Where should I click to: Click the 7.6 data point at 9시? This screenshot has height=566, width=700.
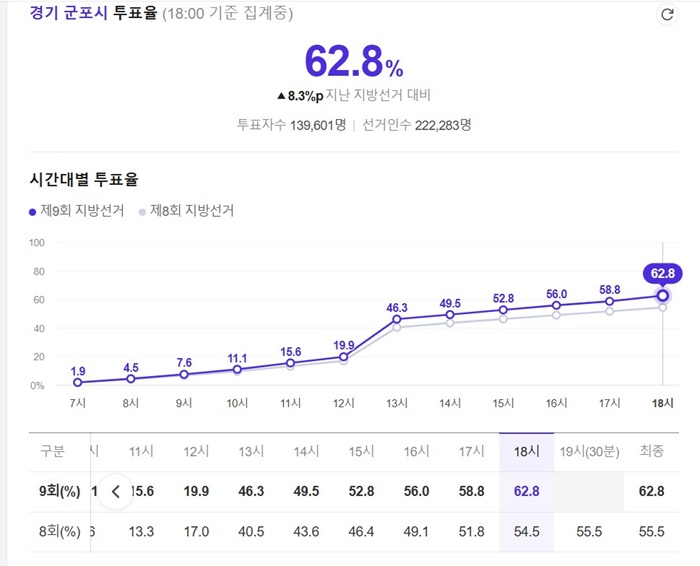[184, 375]
